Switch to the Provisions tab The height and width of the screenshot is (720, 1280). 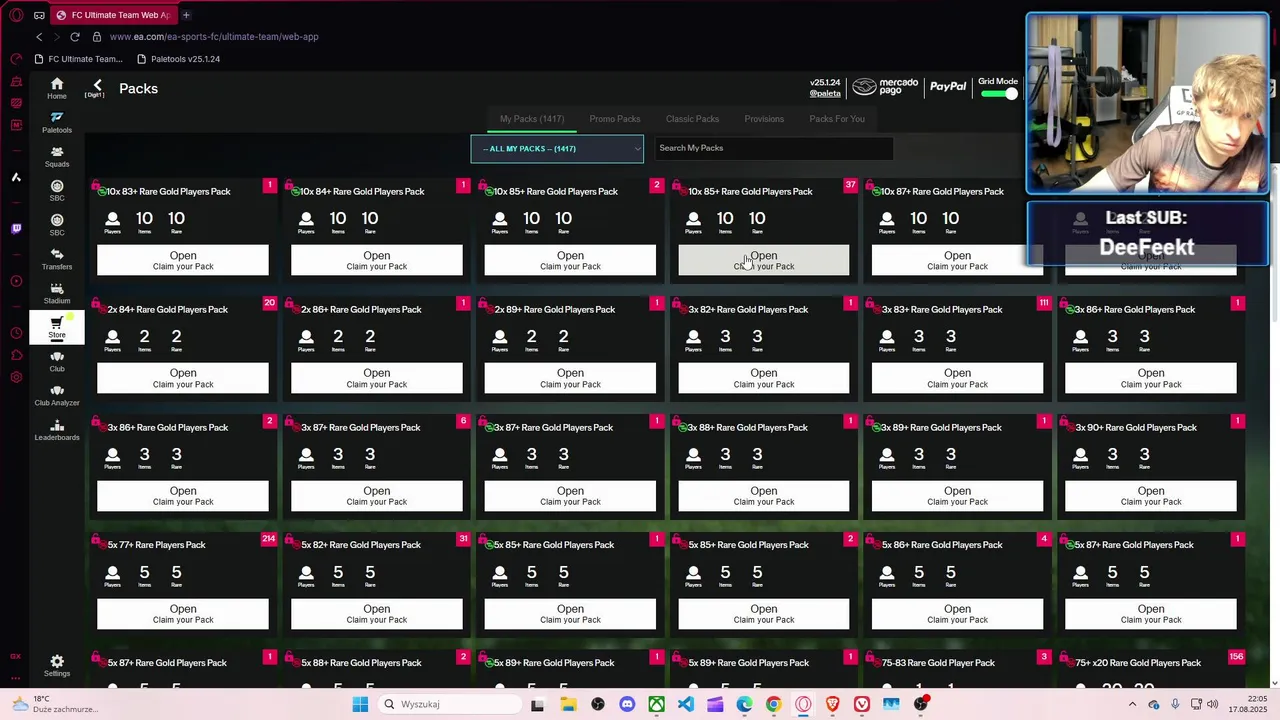(764, 119)
